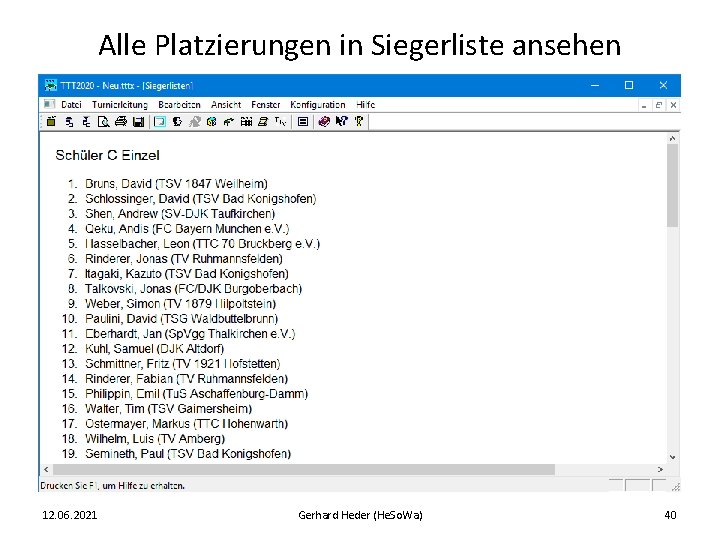Click entry 'Bruns, David (TSV 1847 Weilheim)'
720x540 pixels.
(x=176, y=184)
